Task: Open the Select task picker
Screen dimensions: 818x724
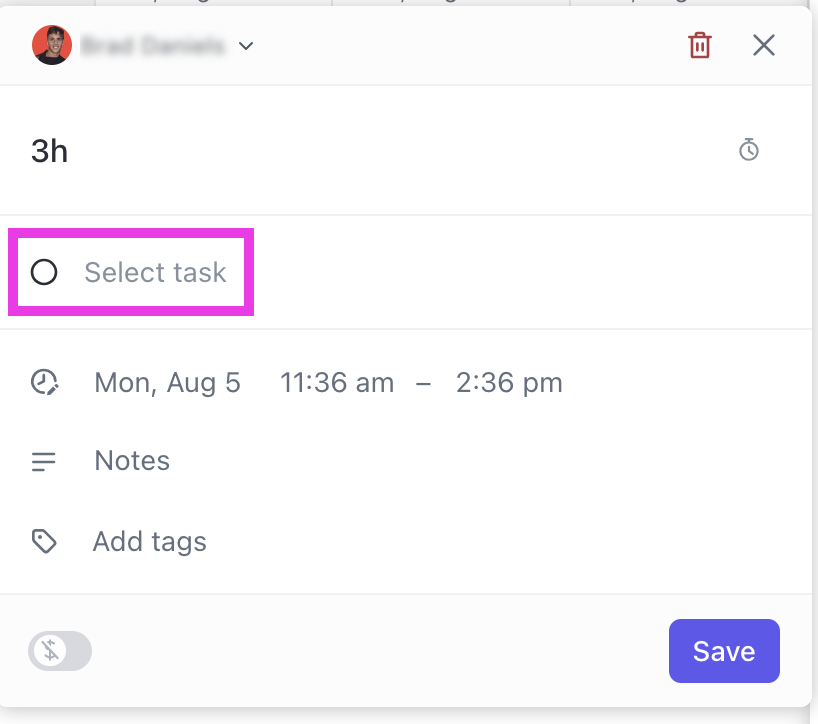Action: (155, 272)
